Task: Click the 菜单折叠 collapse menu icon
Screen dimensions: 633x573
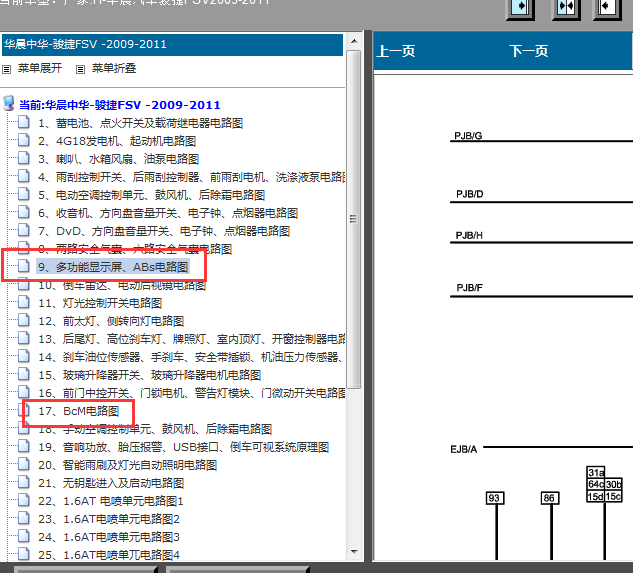Action: click(80, 69)
